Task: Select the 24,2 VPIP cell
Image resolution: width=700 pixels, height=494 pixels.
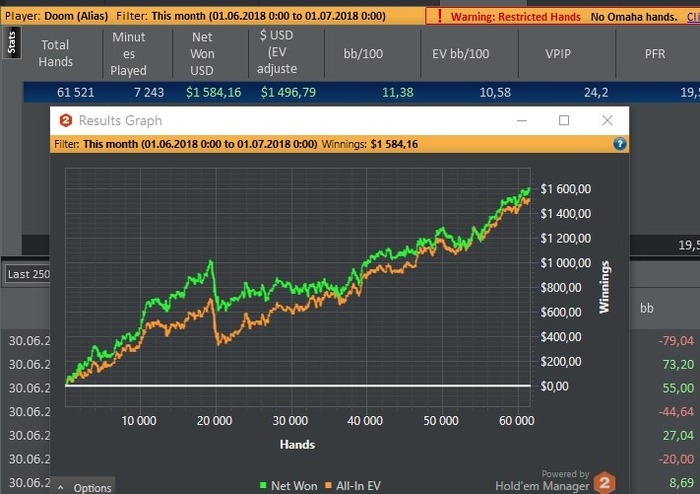Action: pyautogui.click(x=596, y=92)
